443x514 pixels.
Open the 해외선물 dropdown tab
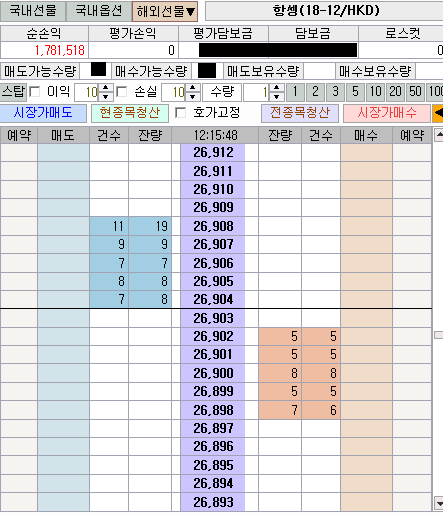165,12
